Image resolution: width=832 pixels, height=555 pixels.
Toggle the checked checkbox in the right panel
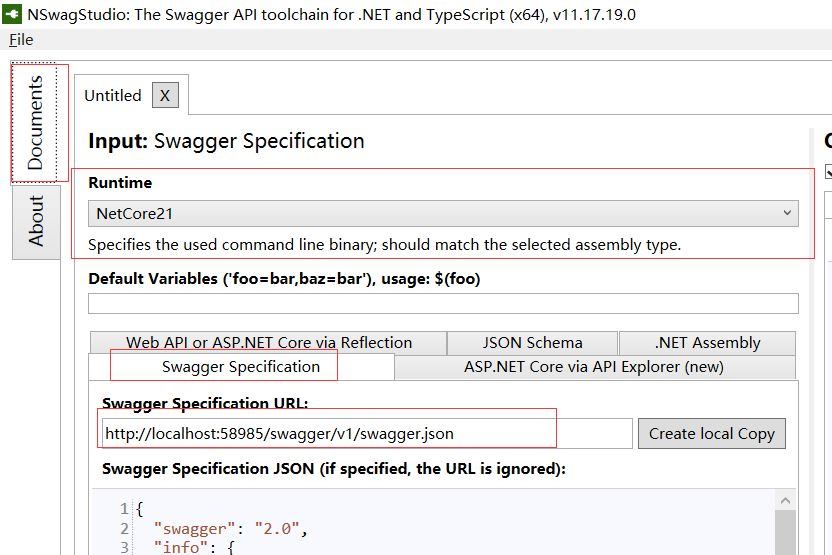pyautogui.click(x=828, y=171)
